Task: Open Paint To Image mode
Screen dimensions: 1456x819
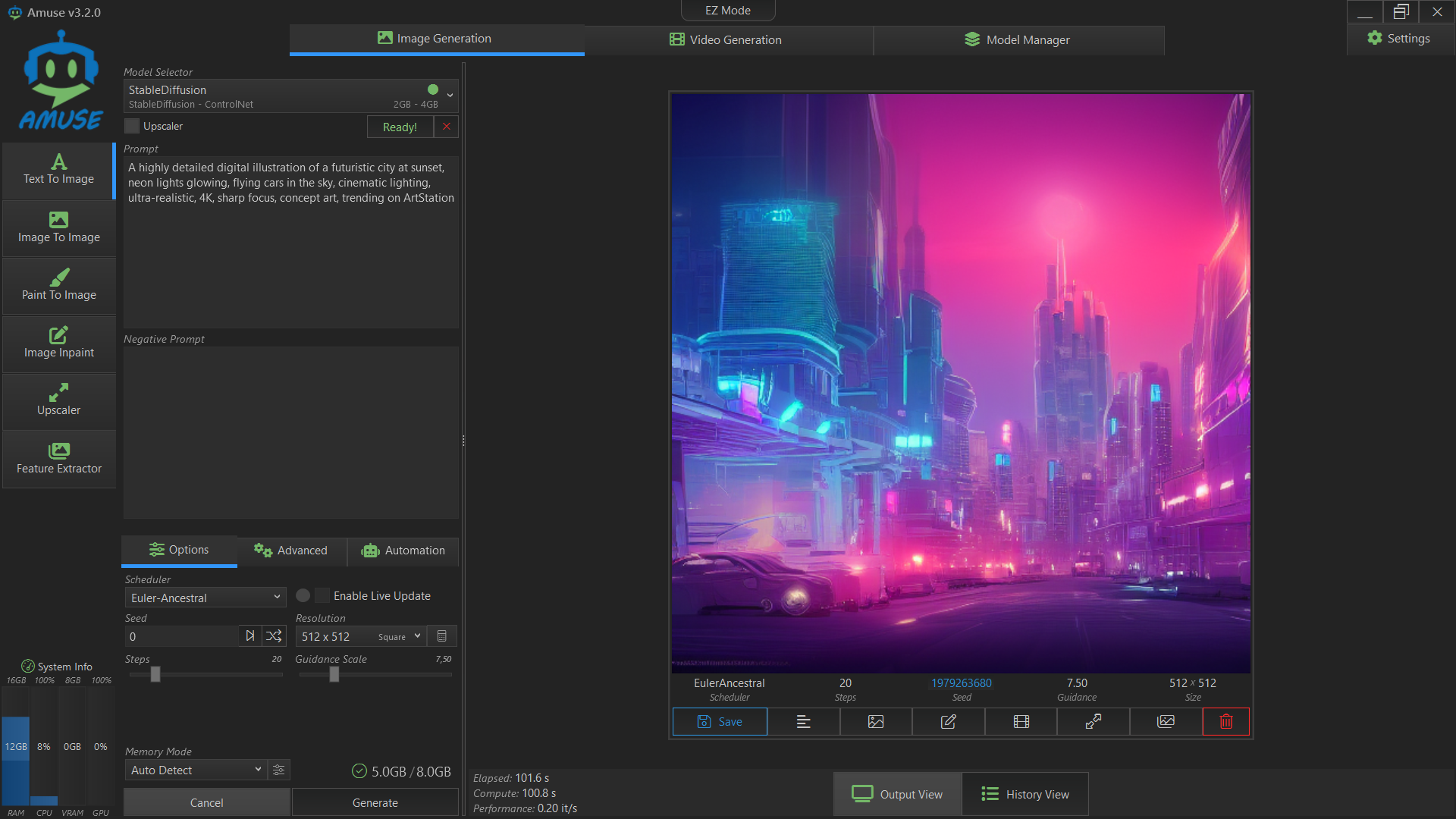Action: point(59,285)
